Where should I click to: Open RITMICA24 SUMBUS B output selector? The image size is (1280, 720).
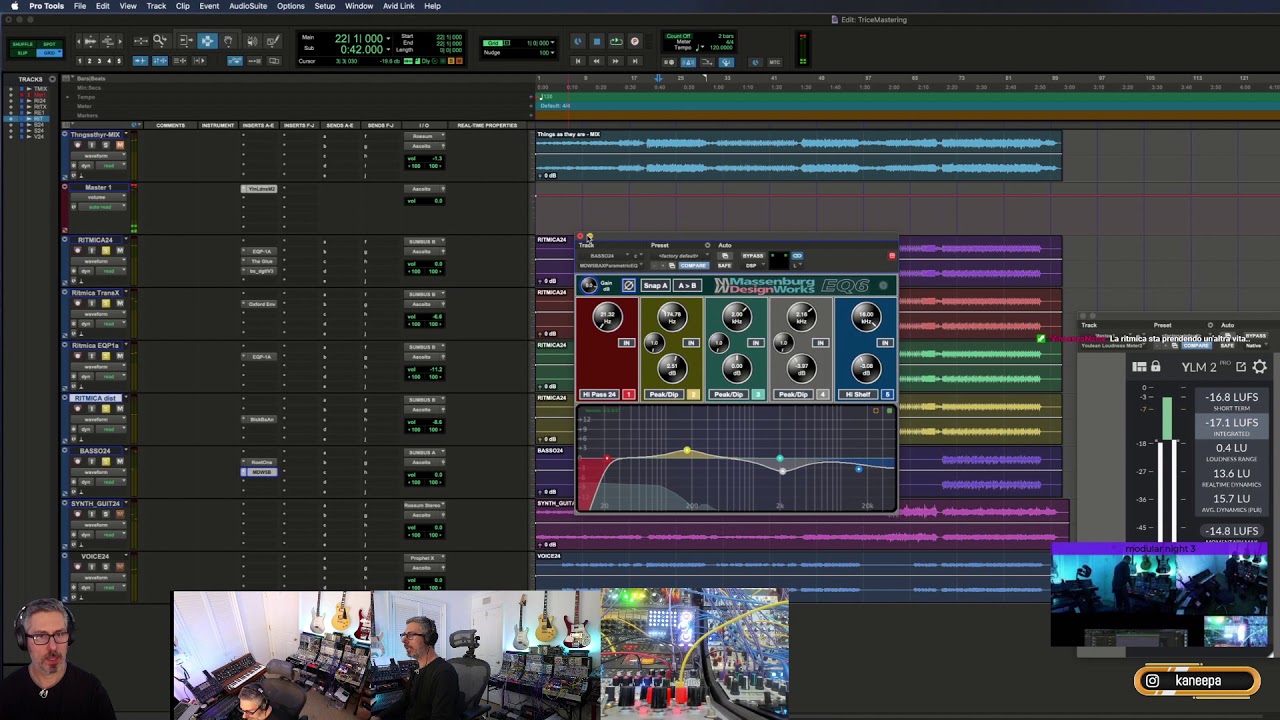(x=424, y=242)
